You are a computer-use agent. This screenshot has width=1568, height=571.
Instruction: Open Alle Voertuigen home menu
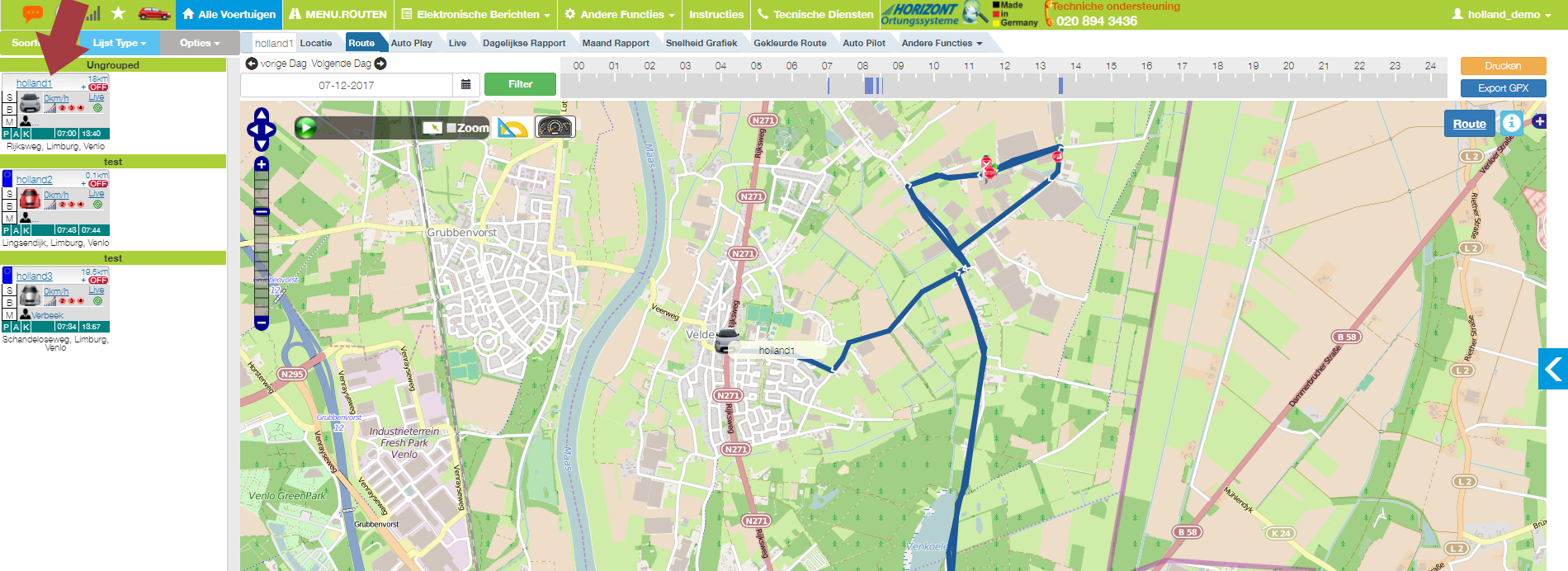click(x=229, y=14)
